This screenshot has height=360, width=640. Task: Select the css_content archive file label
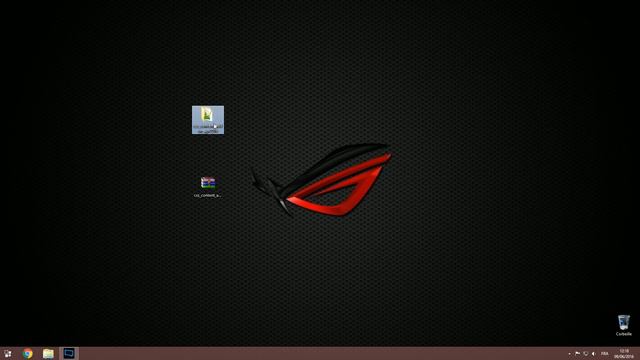point(207,195)
